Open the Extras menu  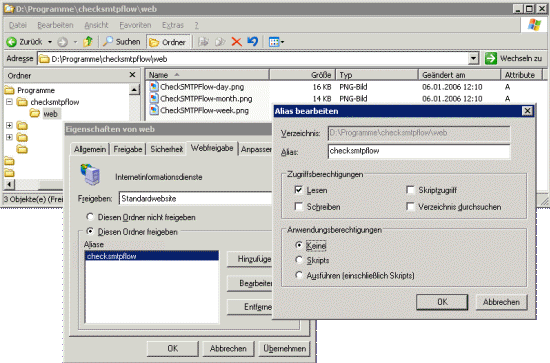(173, 25)
